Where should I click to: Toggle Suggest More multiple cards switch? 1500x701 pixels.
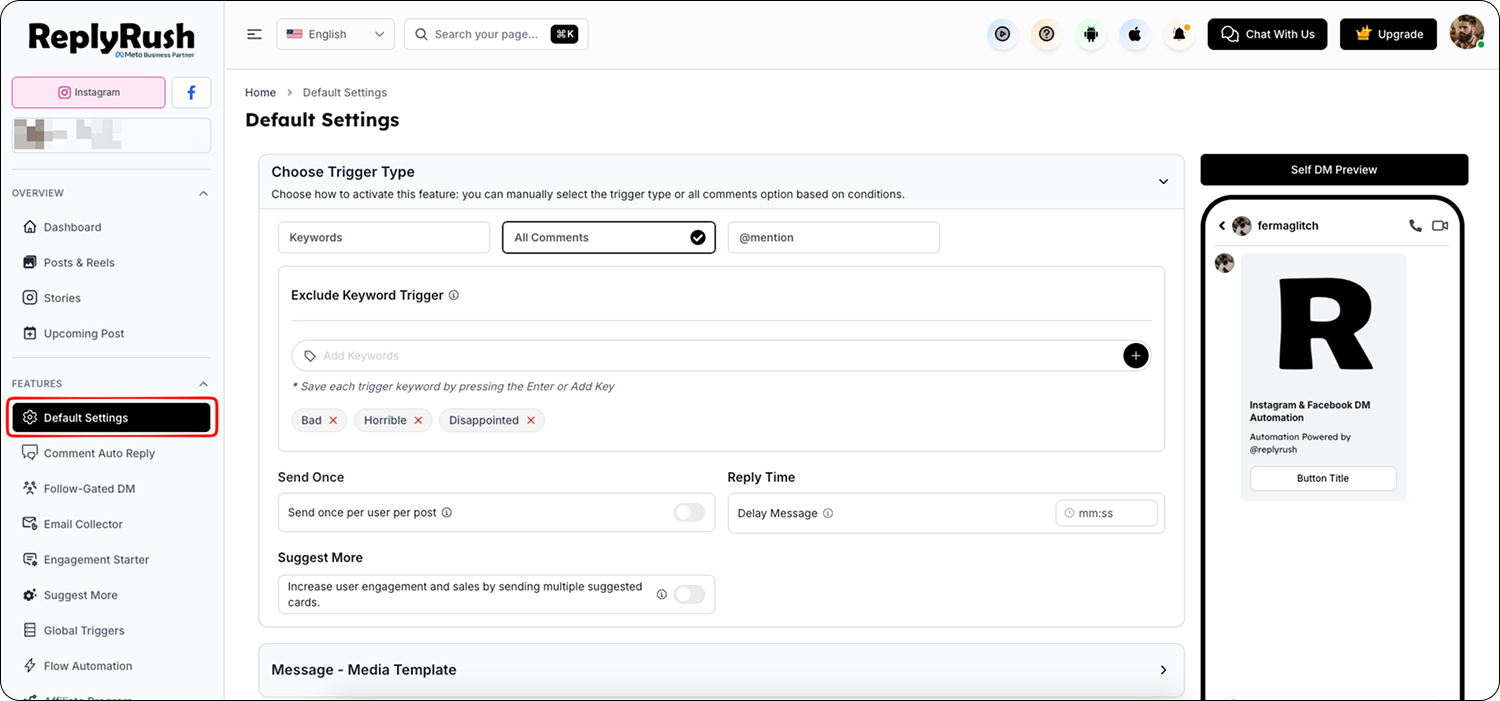[689, 594]
